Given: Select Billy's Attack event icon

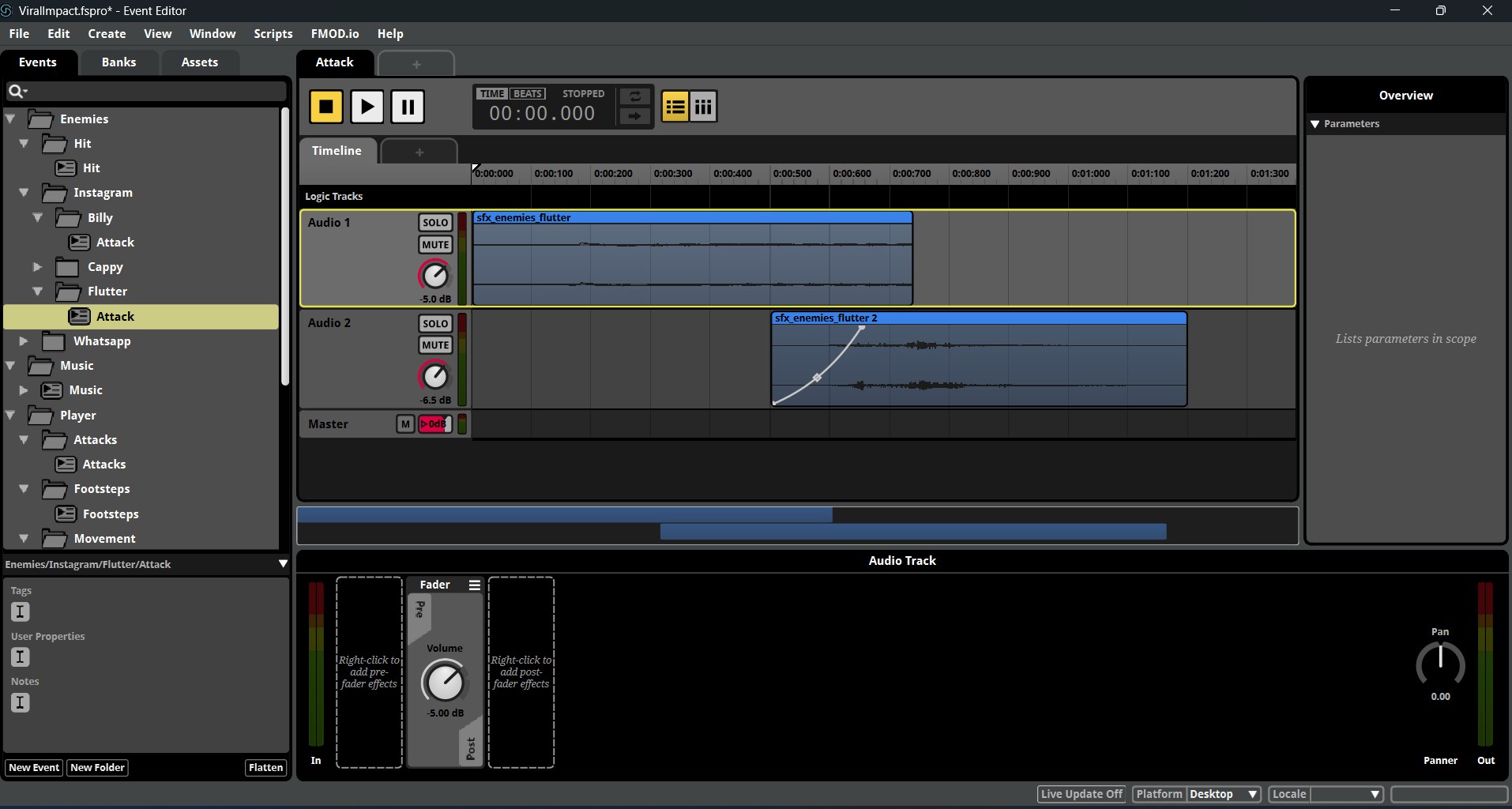Looking at the screenshot, I should coord(79,243).
